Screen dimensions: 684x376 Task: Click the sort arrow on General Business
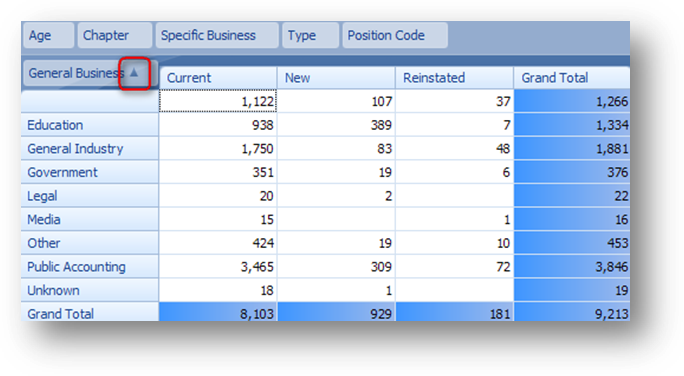point(134,73)
